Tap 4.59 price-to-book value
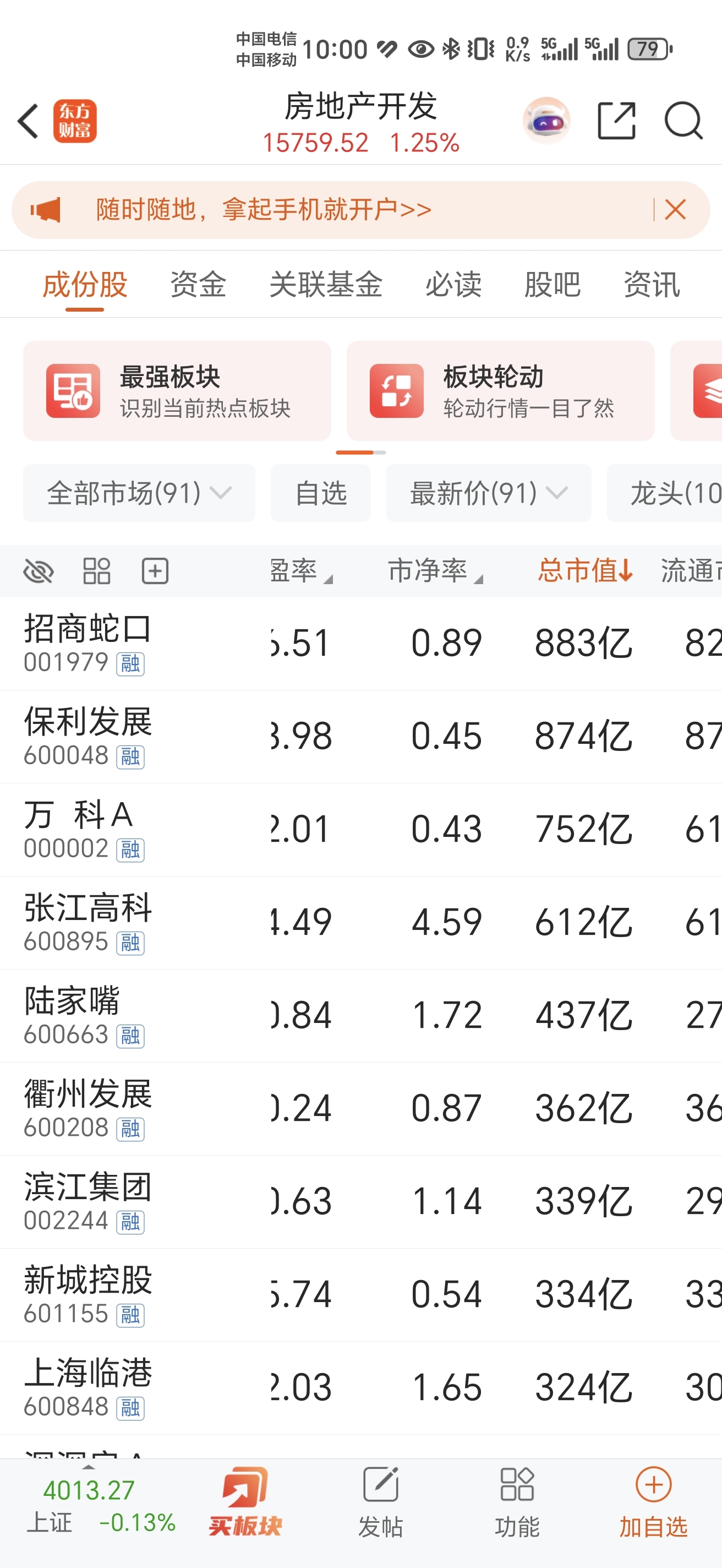The height and width of the screenshot is (1568, 722). coord(447,922)
